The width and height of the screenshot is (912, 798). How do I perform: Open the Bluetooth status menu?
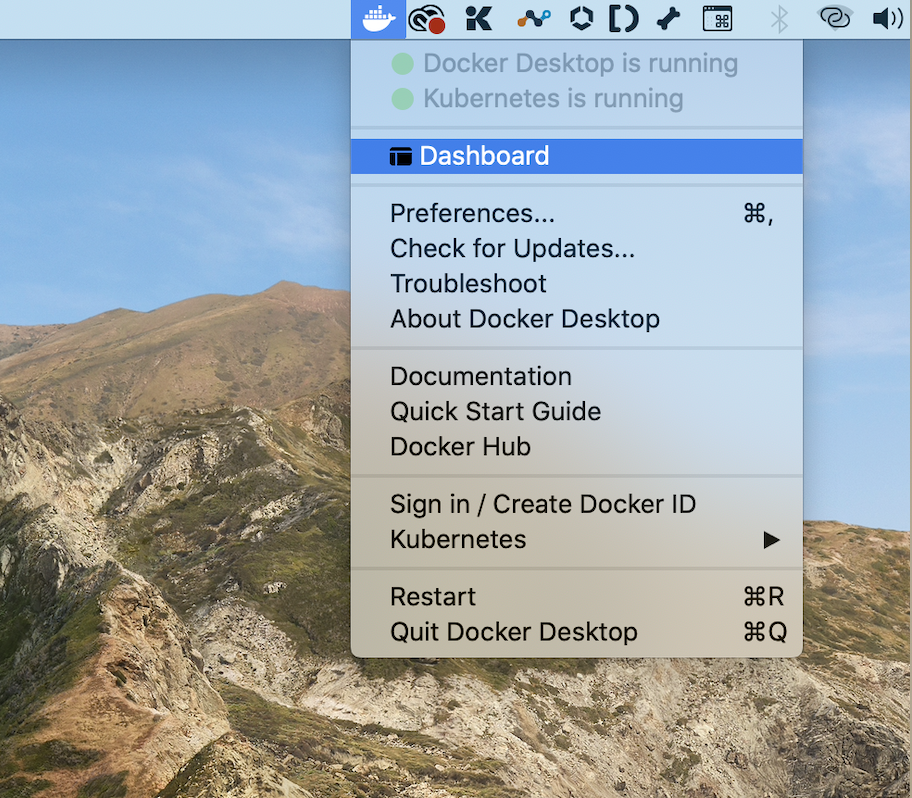[x=779, y=18]
